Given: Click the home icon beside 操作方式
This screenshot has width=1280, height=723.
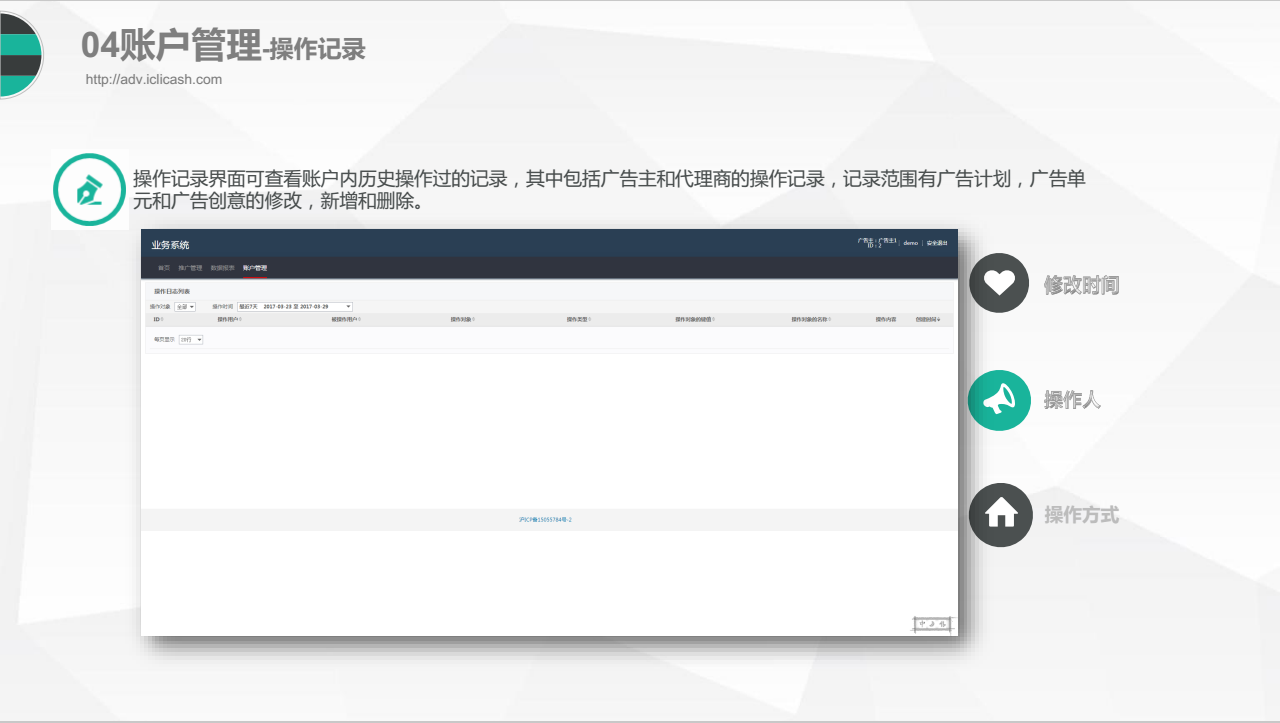Looking at the screenshot, I should point(1000,516).
